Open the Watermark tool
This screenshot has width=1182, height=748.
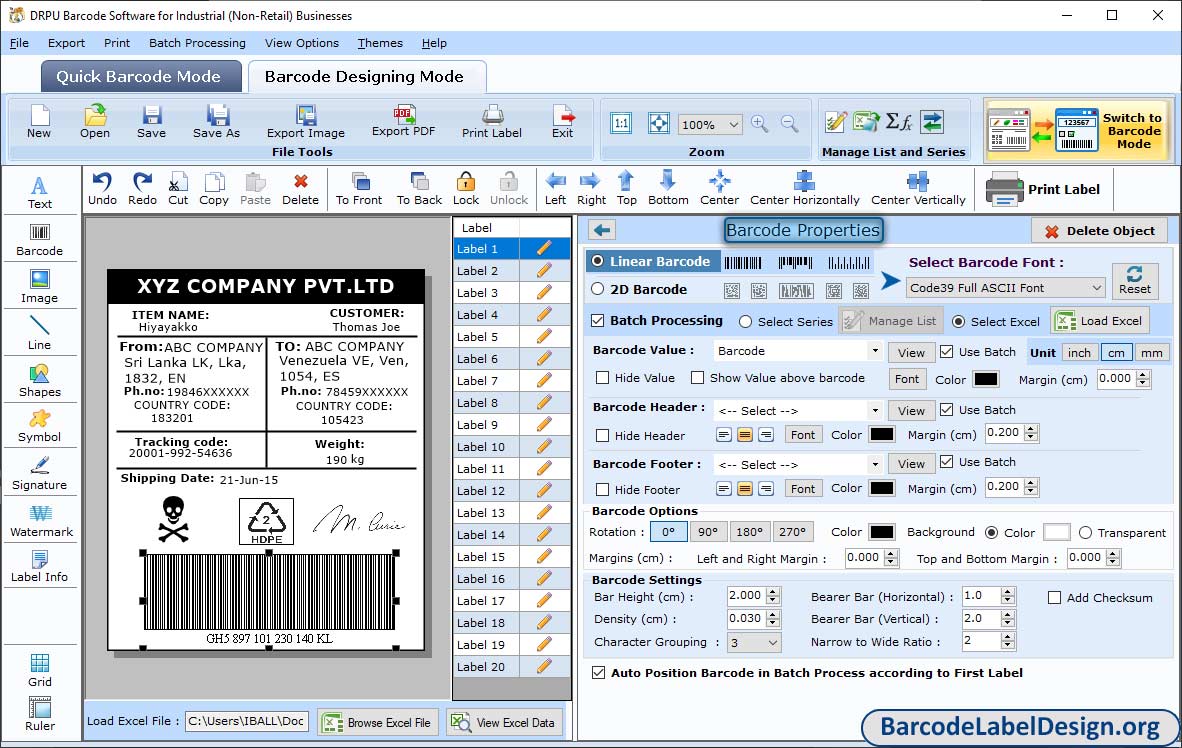(x=41, y=521)
